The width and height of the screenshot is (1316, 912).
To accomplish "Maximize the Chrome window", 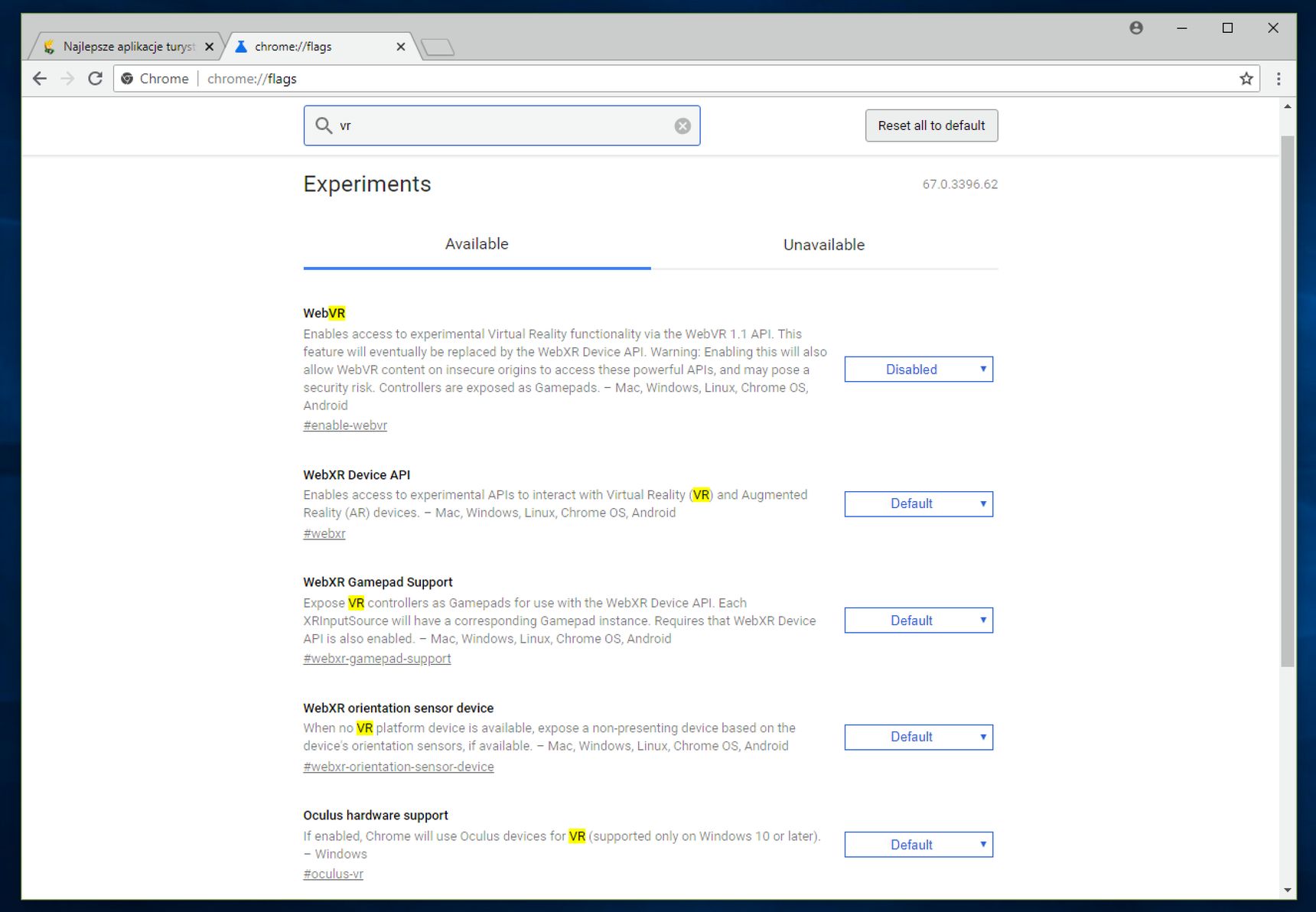I will tap(1227, 28).
